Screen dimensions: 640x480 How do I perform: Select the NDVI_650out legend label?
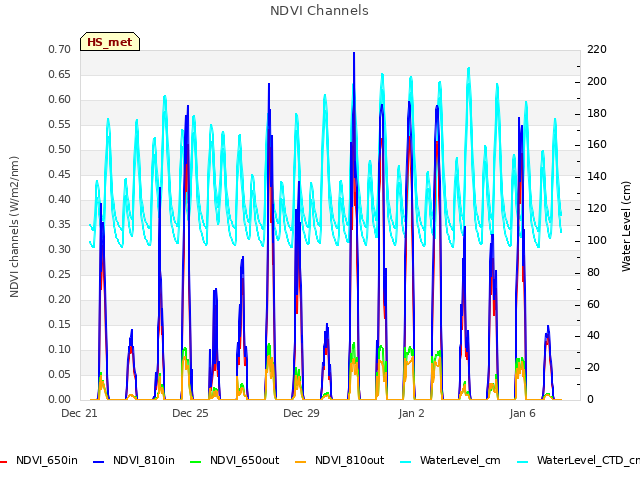click(244, 460)
